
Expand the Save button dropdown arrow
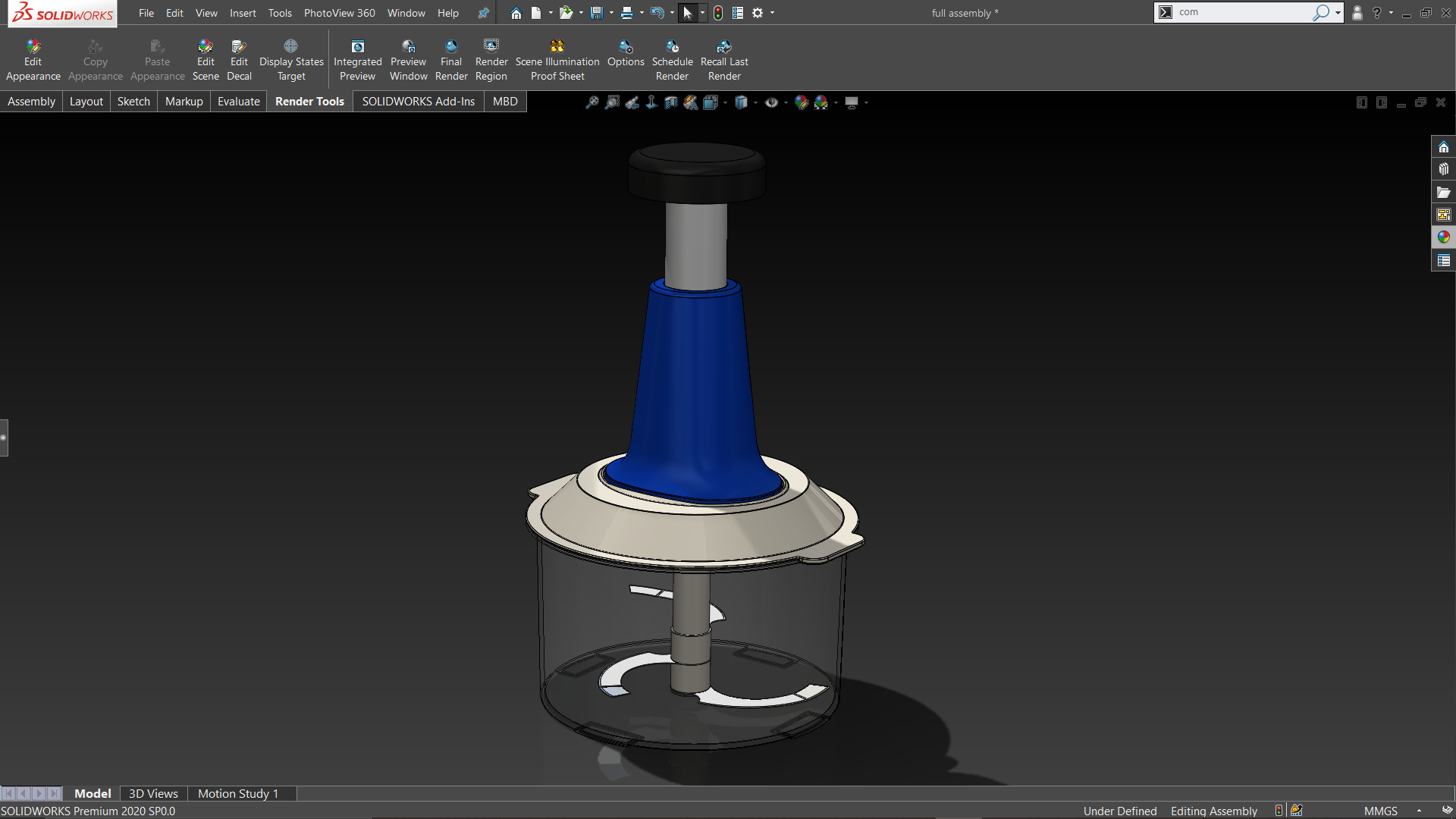click(x=611, y=13)
